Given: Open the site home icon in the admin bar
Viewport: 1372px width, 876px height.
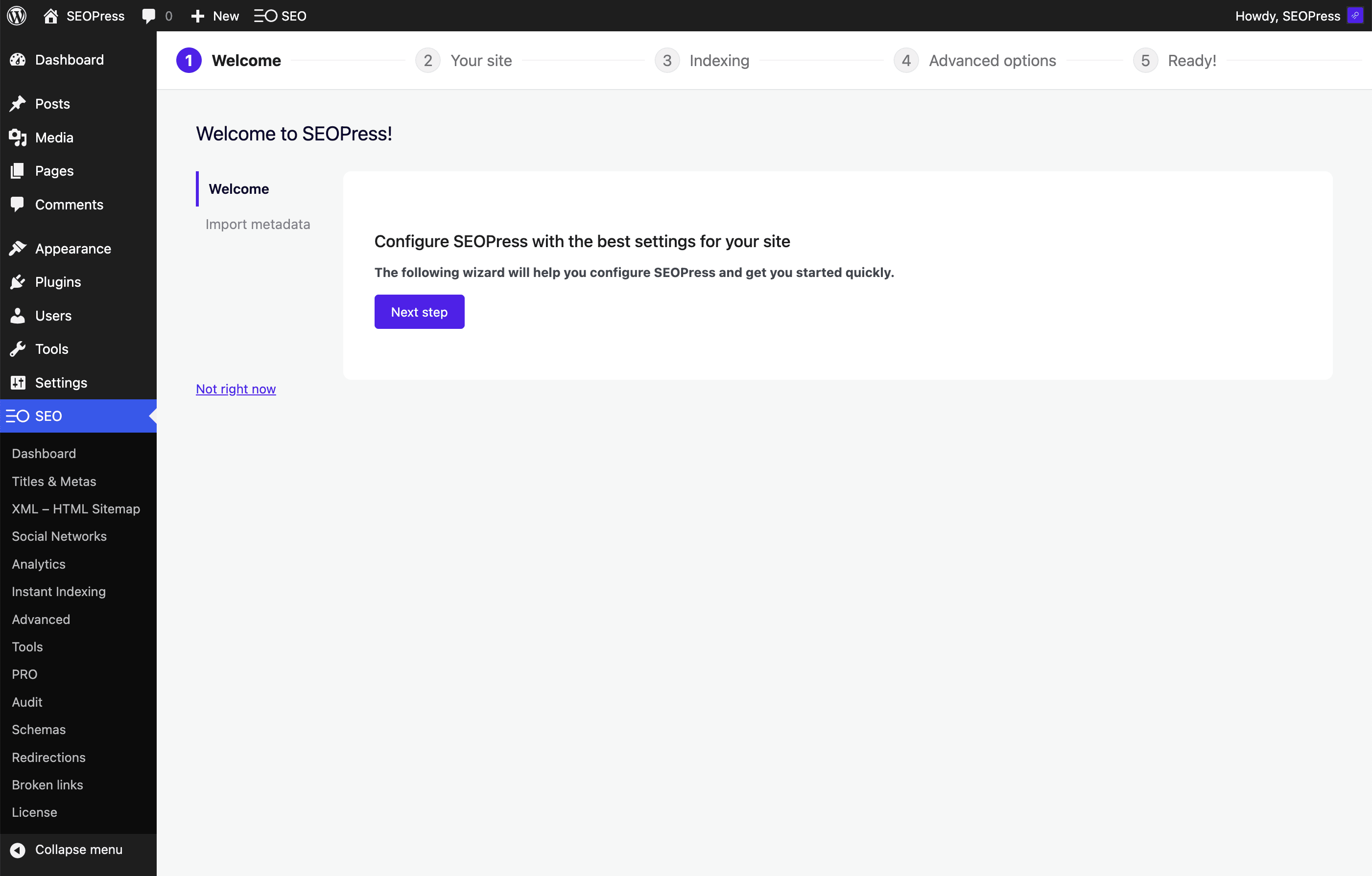Looking at the screenshot, I should [x=51, y=15].
